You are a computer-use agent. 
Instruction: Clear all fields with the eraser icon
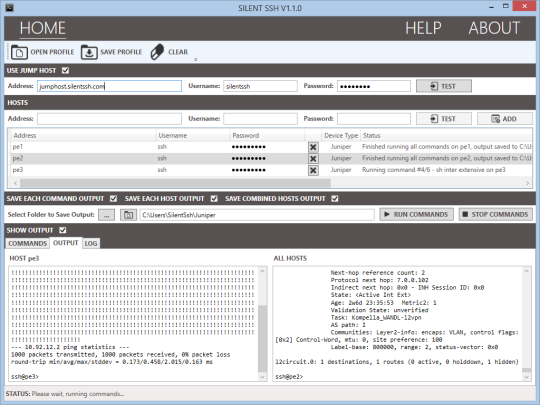pyautogui.click(x=169, y=52)
